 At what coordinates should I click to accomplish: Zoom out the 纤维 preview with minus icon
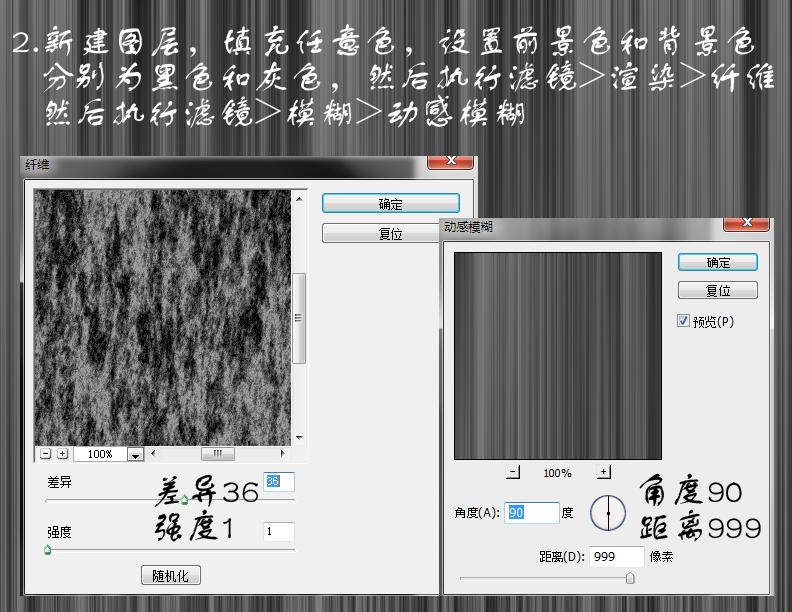coord(46,453)
